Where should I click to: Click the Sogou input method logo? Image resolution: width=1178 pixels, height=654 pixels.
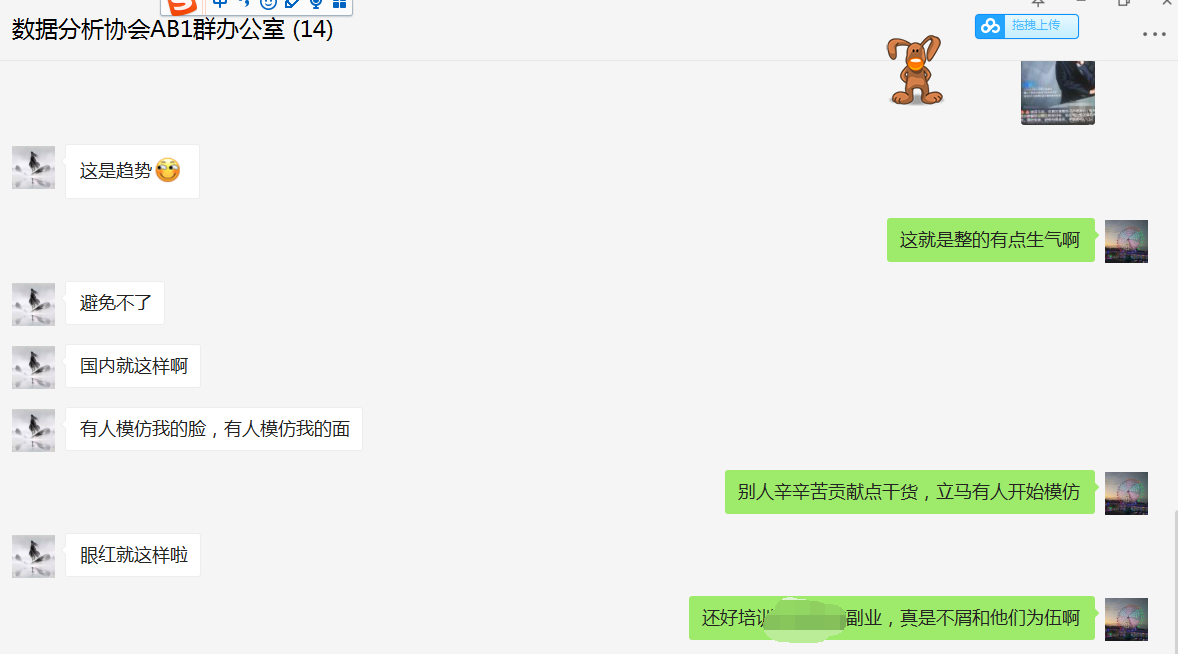(x=182, y=6)
